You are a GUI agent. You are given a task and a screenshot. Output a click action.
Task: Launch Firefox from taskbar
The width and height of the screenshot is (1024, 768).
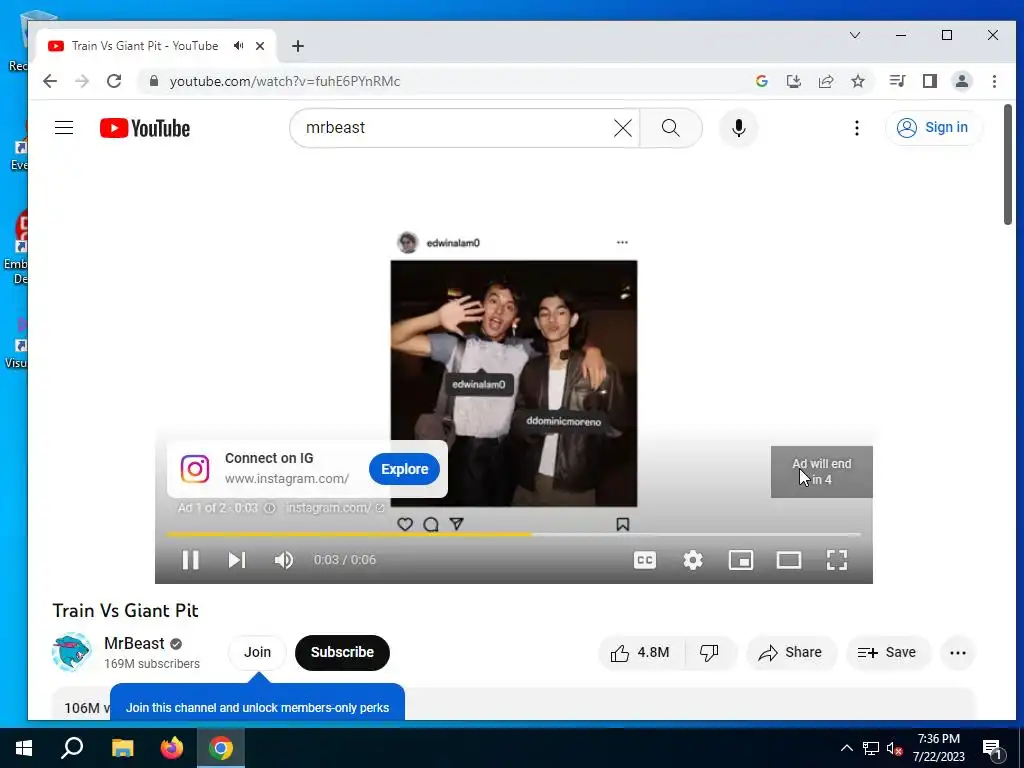coord(172,748)
